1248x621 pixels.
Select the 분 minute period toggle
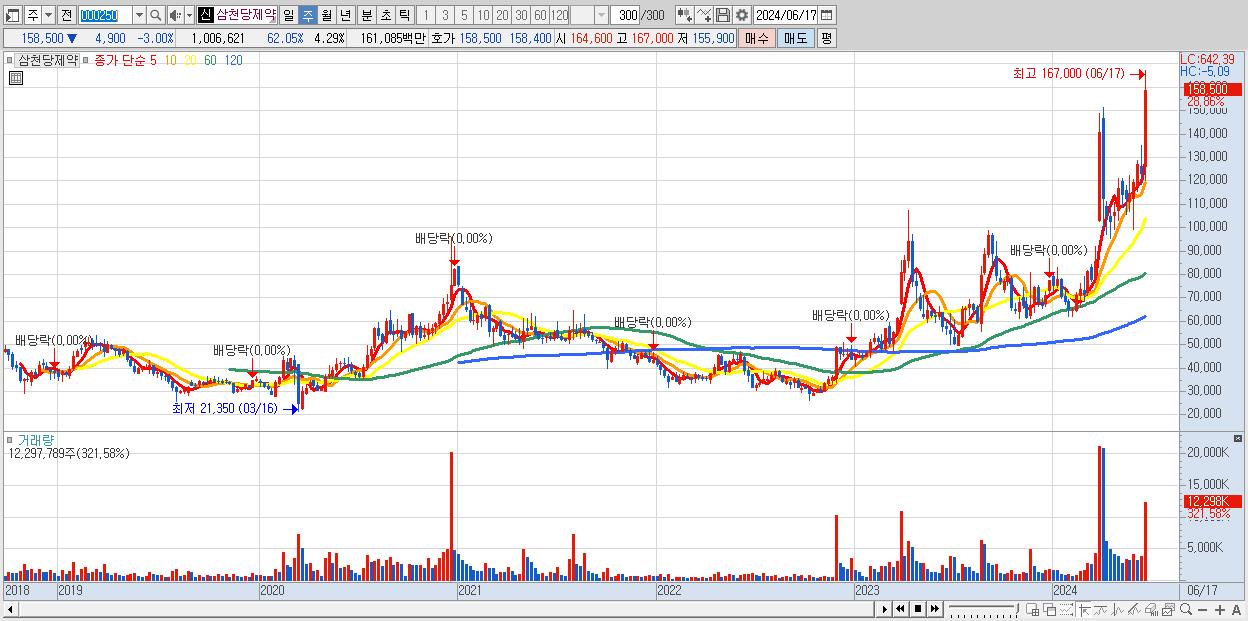pos(366,16)
